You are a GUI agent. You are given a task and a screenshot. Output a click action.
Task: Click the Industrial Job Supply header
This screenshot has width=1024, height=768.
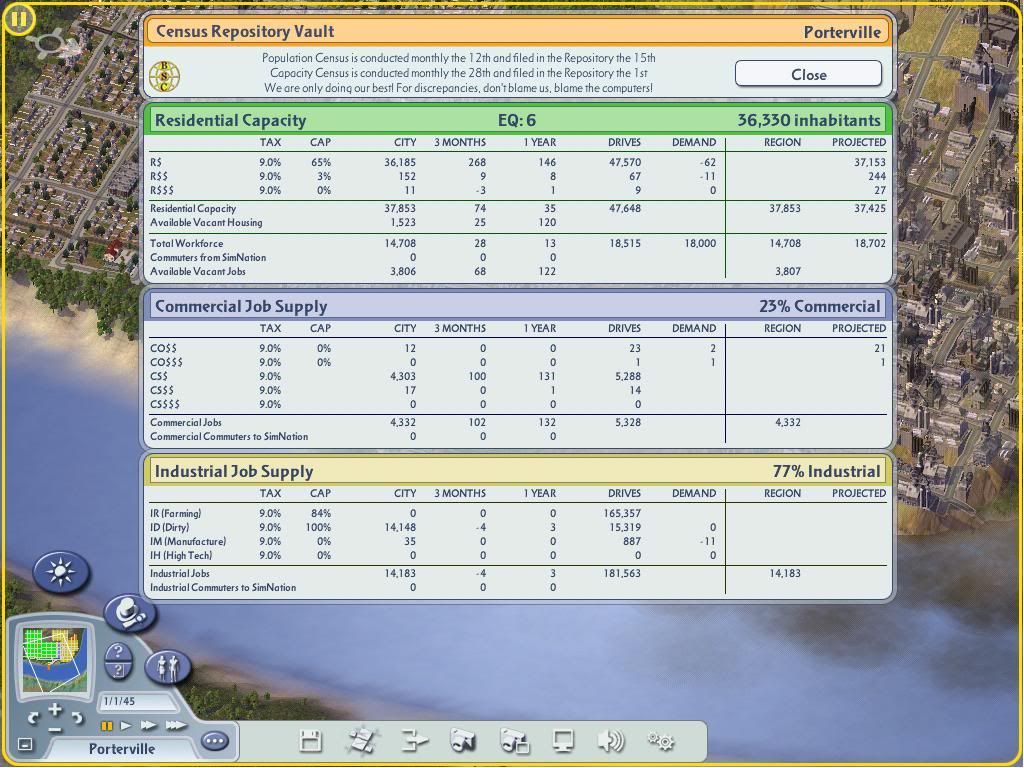point(234,472)
